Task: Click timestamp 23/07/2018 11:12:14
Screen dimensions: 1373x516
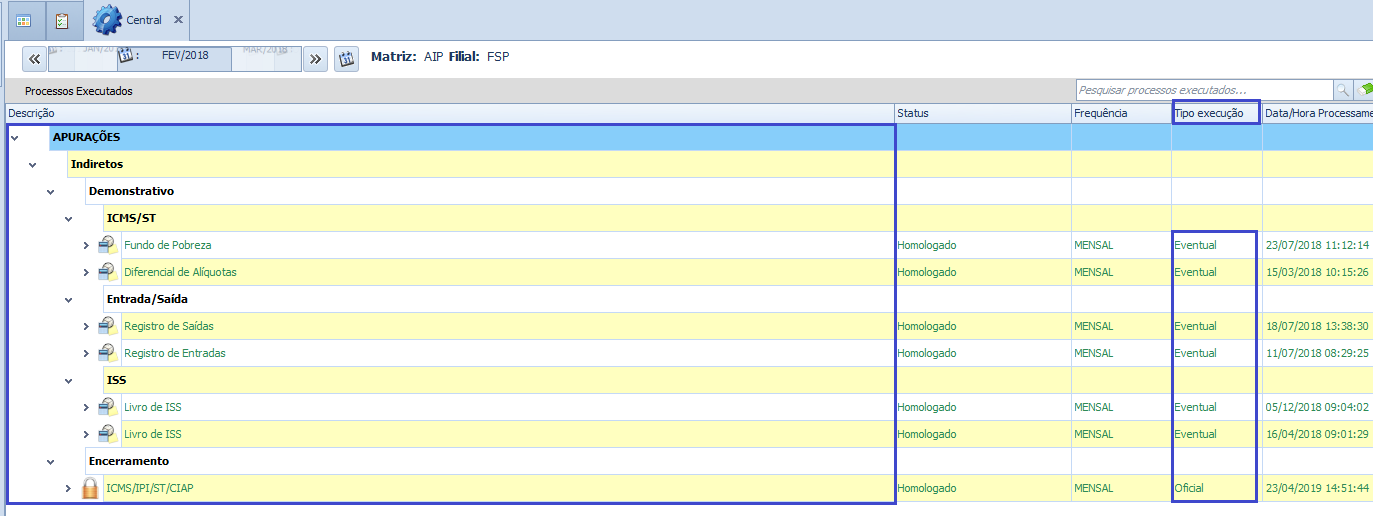Action: tap(1317, 245)
